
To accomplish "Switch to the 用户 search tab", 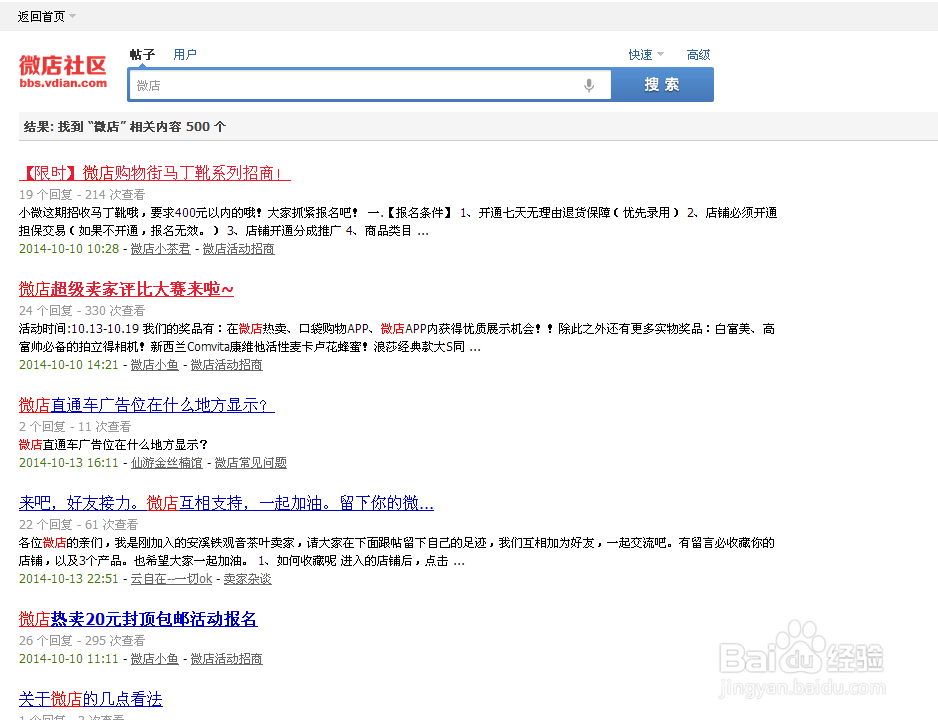I will [185, 54].
